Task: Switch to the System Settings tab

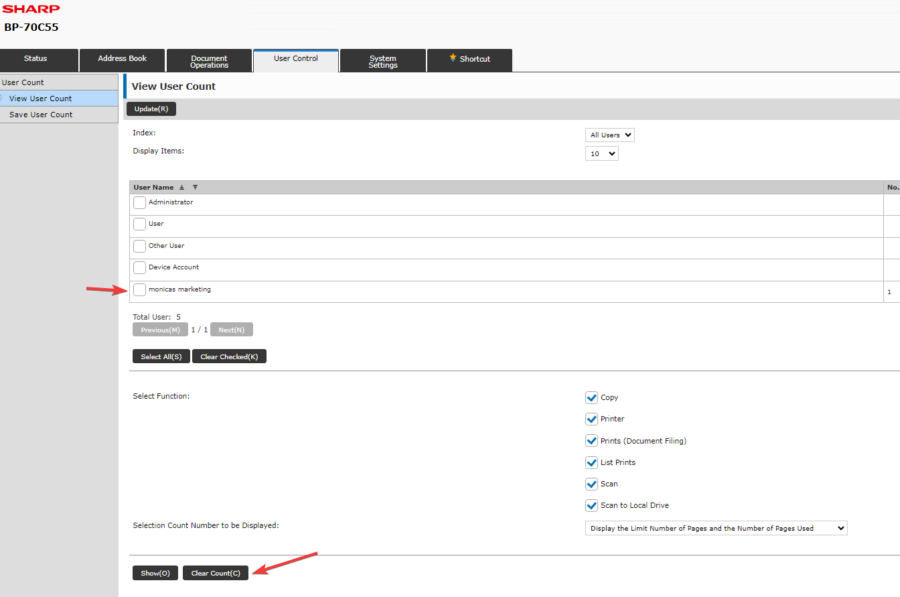Action: point(384,60)
